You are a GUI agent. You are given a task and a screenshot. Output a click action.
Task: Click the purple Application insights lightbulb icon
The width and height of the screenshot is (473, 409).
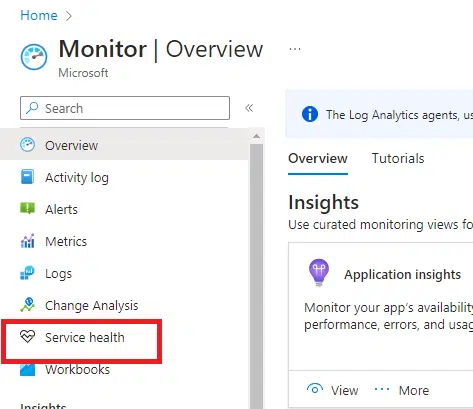click(319, 272)
